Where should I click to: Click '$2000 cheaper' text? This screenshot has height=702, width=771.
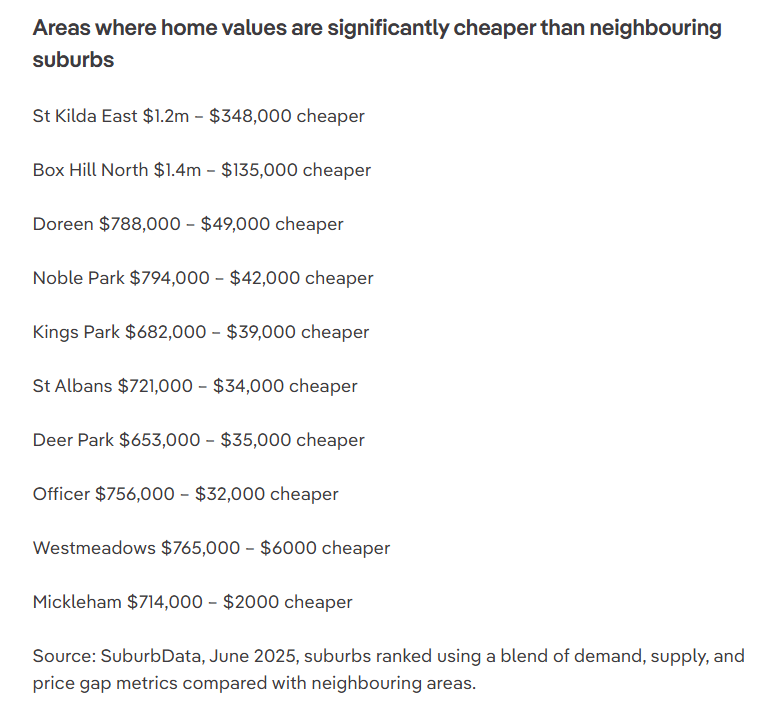[x=288, y=603]
